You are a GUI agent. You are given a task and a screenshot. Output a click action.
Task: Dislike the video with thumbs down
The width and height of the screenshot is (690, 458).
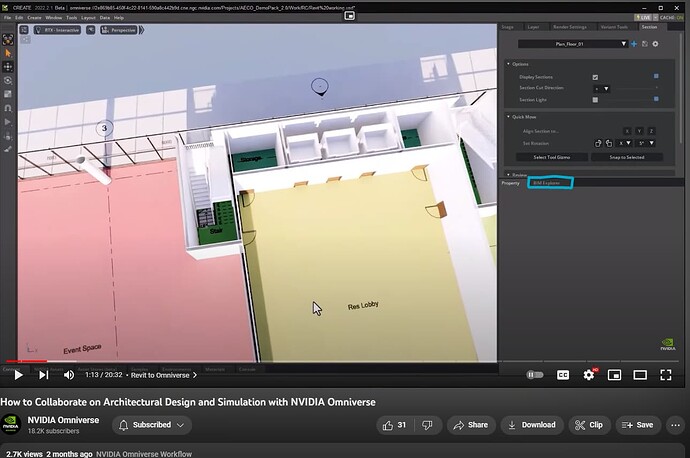click(427, 425)
